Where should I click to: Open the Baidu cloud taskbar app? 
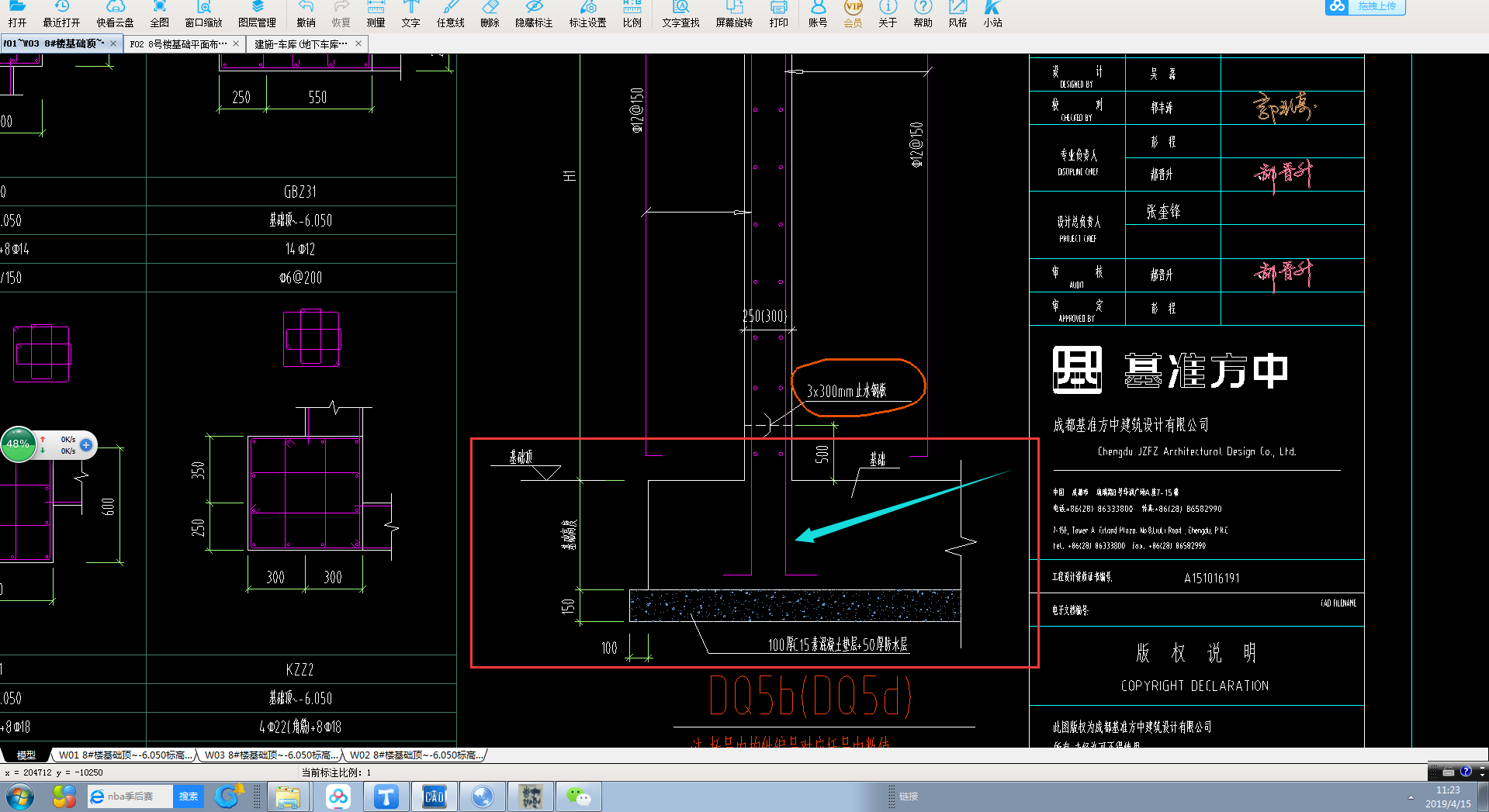pos(338,796)
